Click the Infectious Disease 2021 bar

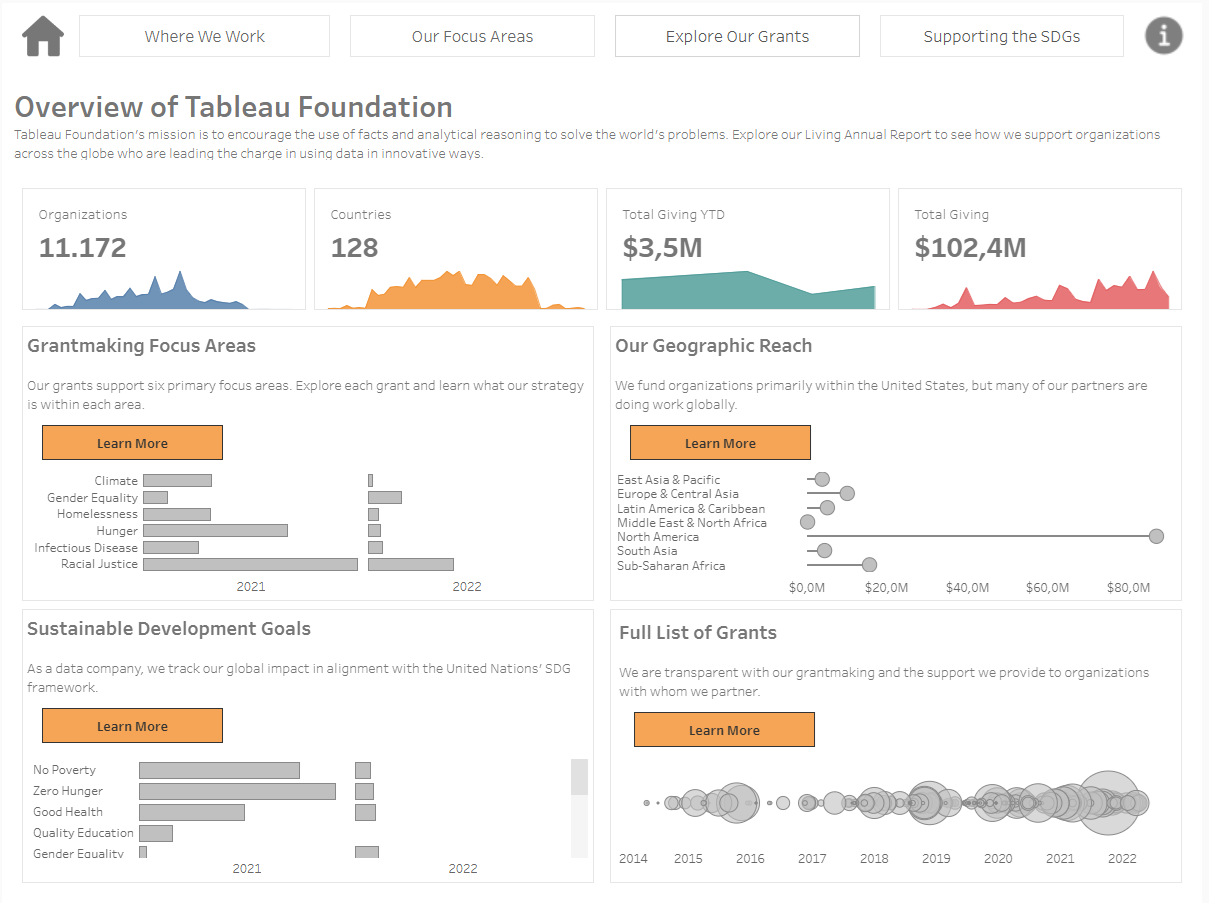coord(171,547)
